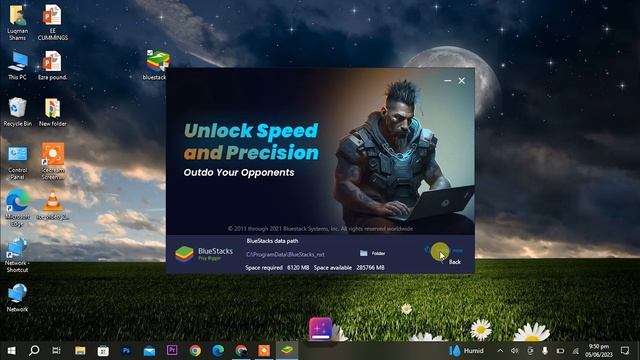Screen dimensions: 640x360
Task: Open the notification center icon
Action: tap(625, 351)
